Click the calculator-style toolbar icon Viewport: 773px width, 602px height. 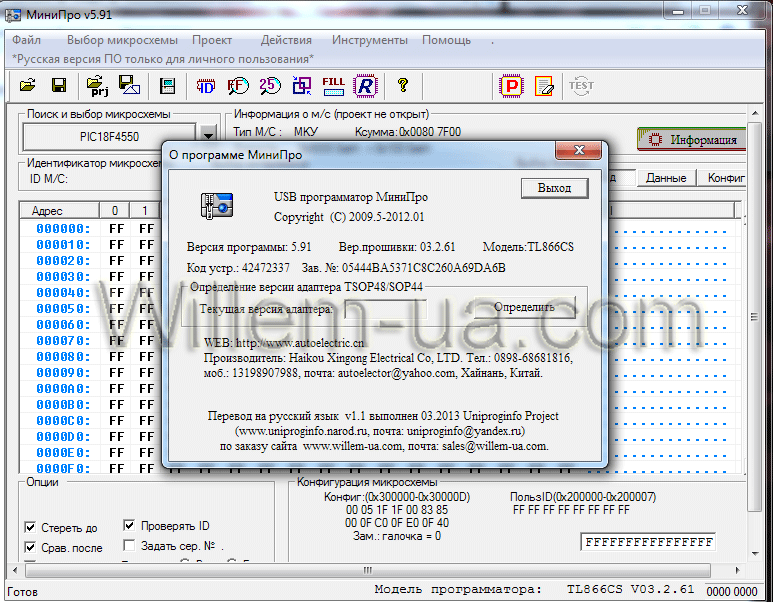click(x=168, y=86)
